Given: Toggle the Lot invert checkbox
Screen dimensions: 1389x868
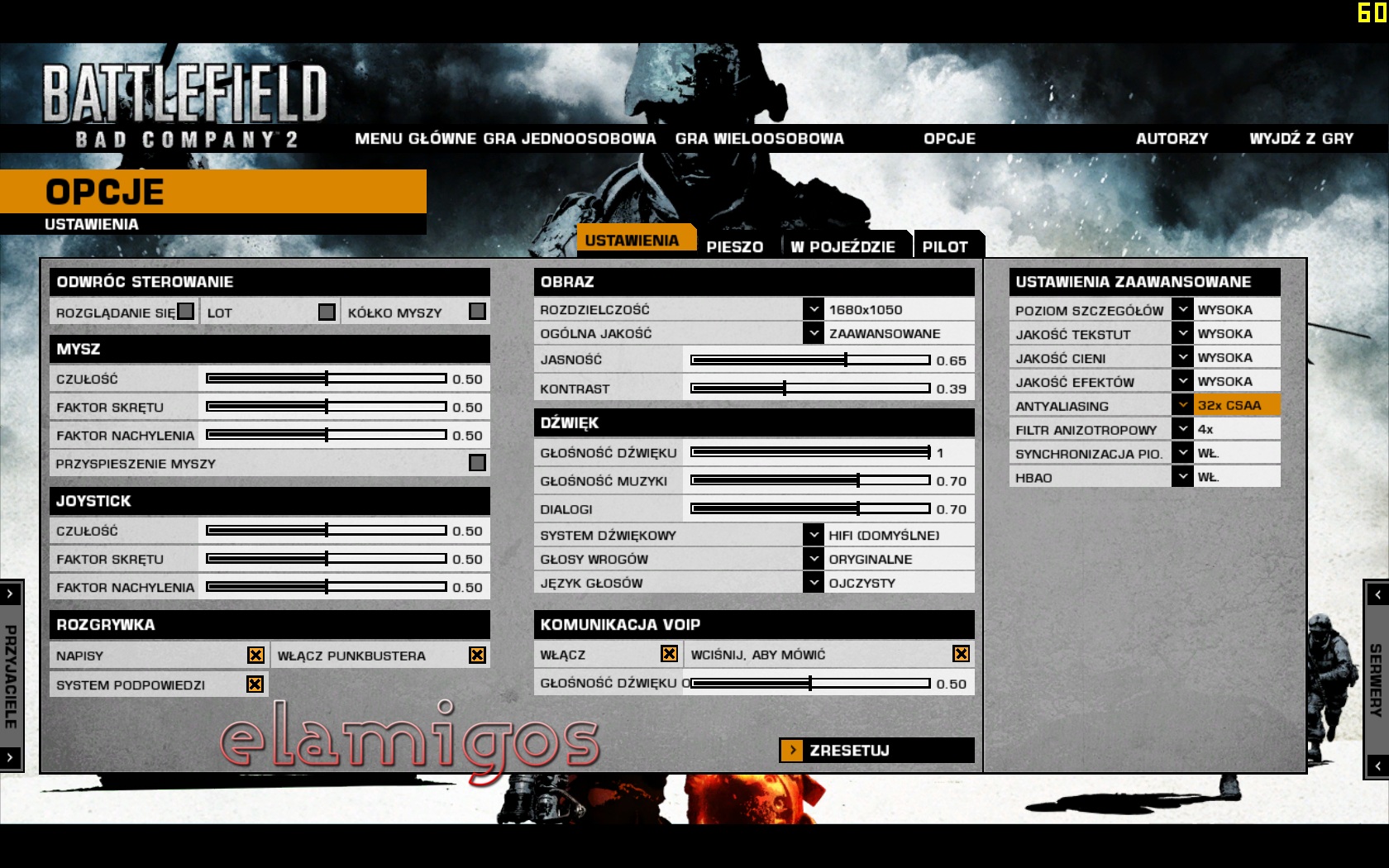Looking at the screenshot, I should point(327,312).
